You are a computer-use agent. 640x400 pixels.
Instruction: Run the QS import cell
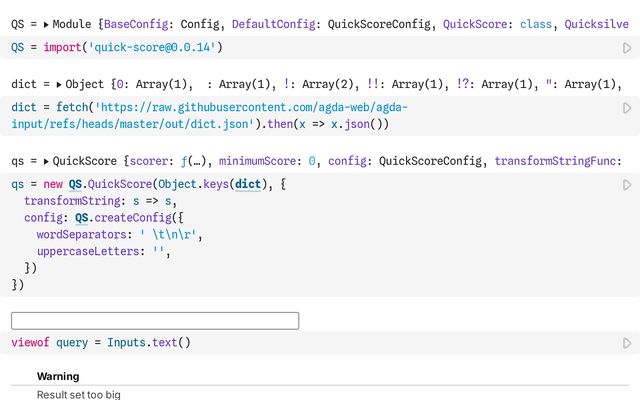pos(627,47)
